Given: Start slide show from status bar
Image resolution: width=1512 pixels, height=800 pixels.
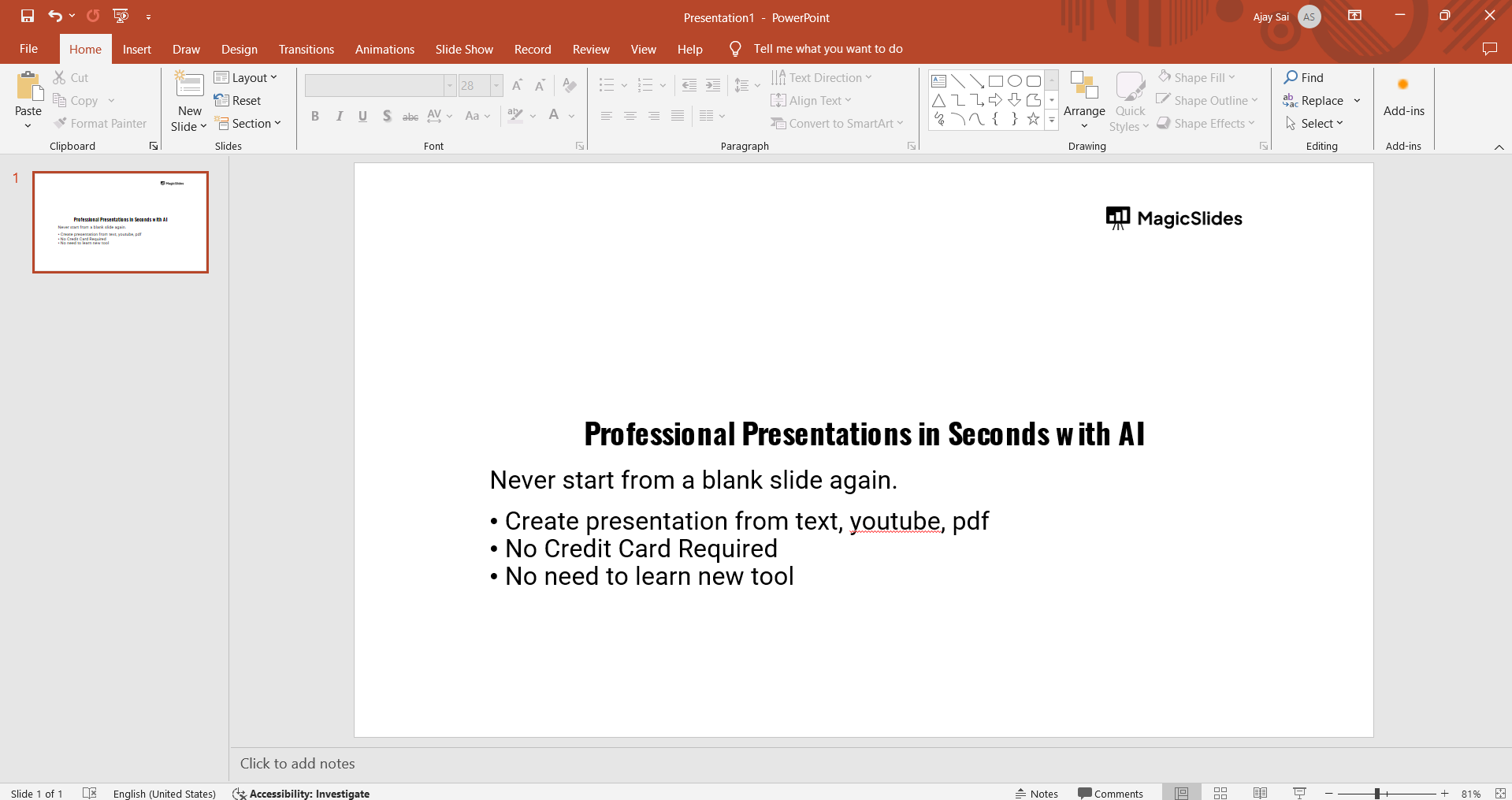Looking at the screenshot, I should pyautogui.click(x=1299, y=793).
